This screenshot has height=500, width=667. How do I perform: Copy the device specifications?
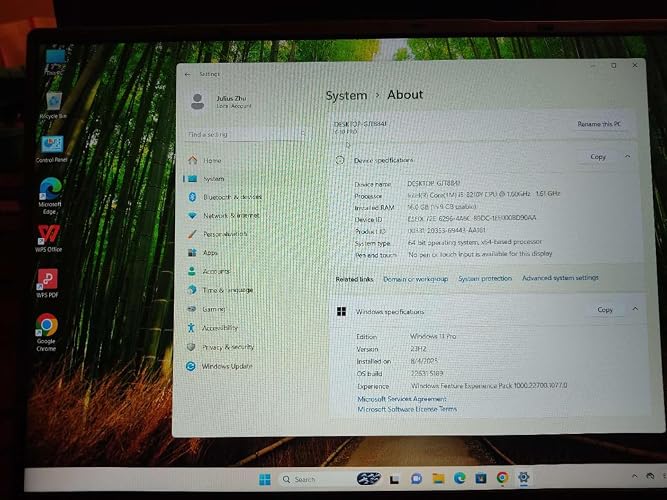598,157
